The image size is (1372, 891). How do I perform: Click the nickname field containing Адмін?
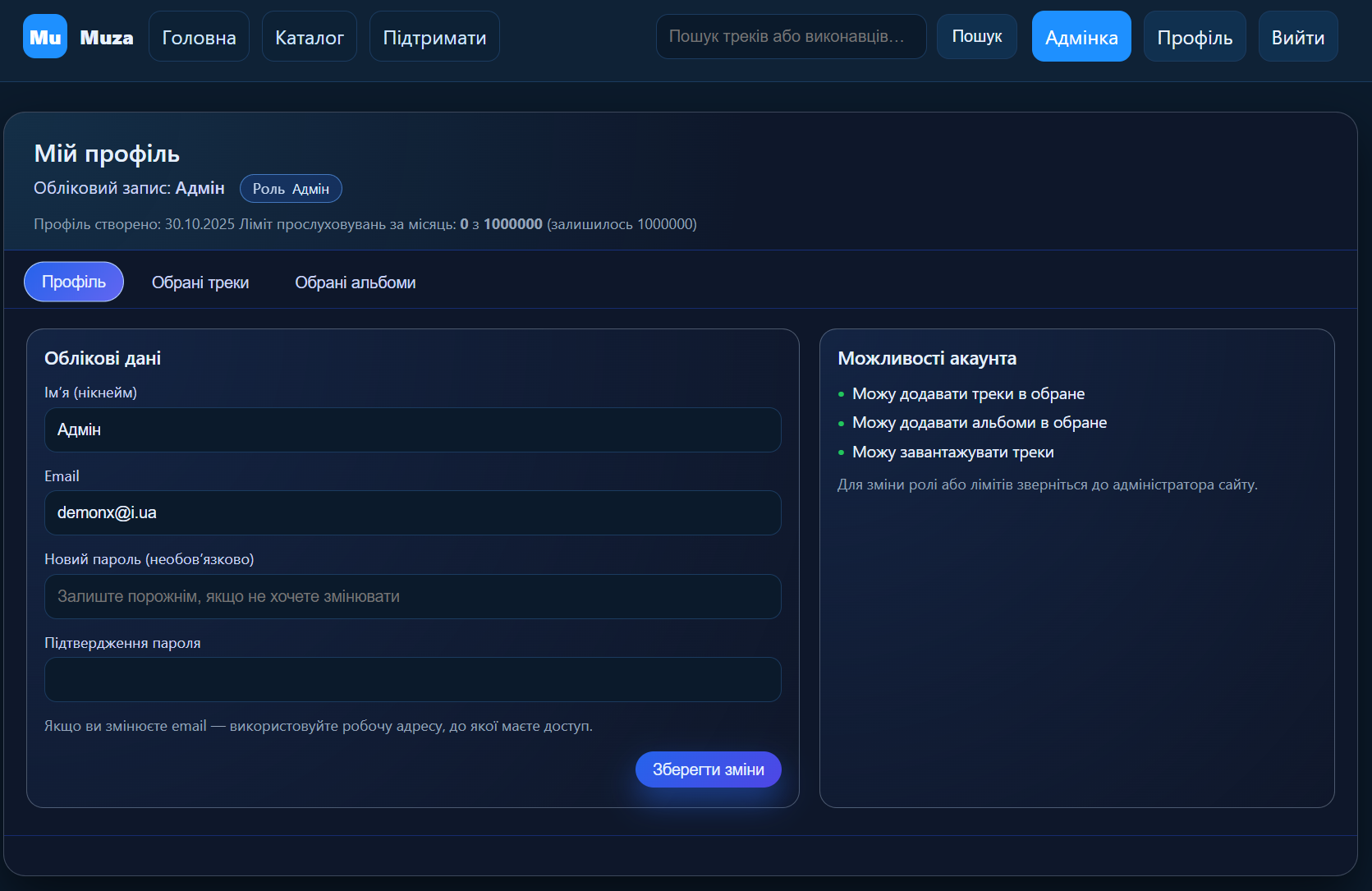412,429
